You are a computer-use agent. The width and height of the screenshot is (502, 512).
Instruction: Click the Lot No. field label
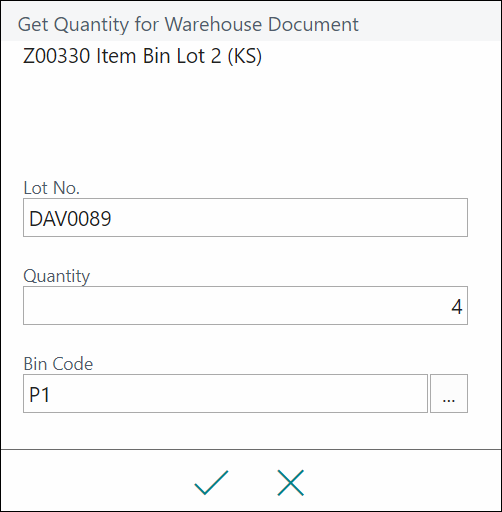click(51, 188)
